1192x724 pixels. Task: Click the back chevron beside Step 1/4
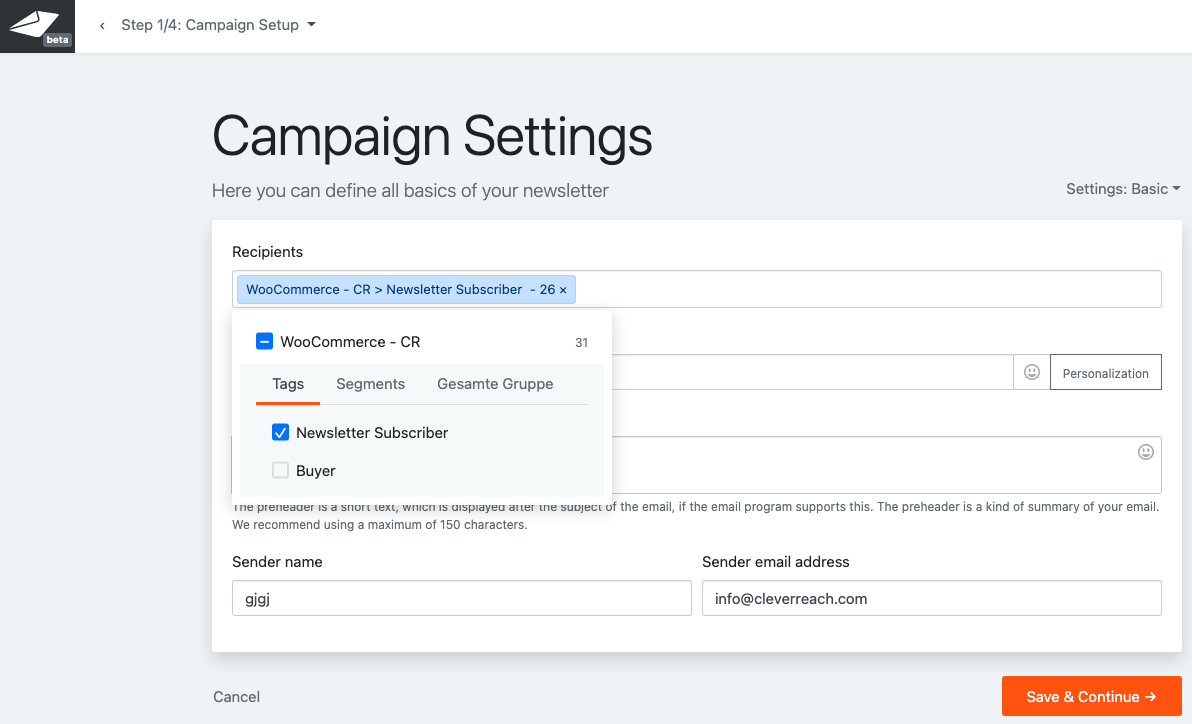click(102, 26)
